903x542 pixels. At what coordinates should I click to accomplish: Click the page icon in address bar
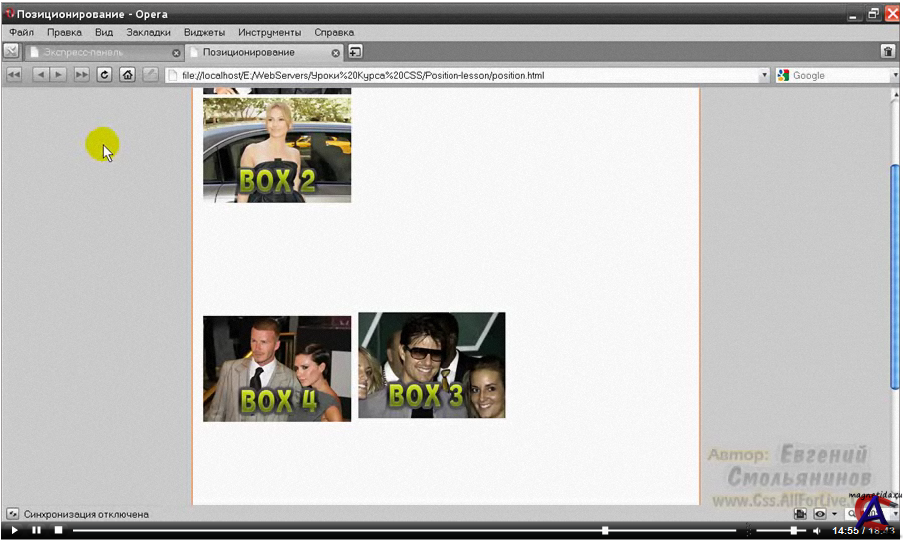[x=173, y=75]
